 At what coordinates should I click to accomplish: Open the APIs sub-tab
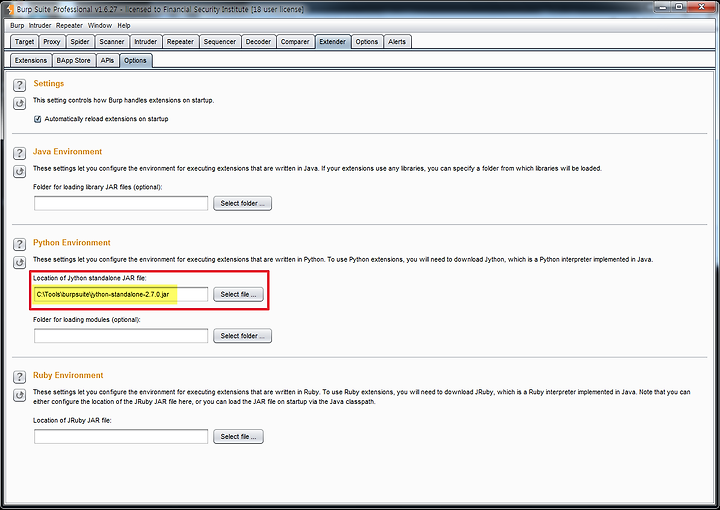(x=107, y=60)
